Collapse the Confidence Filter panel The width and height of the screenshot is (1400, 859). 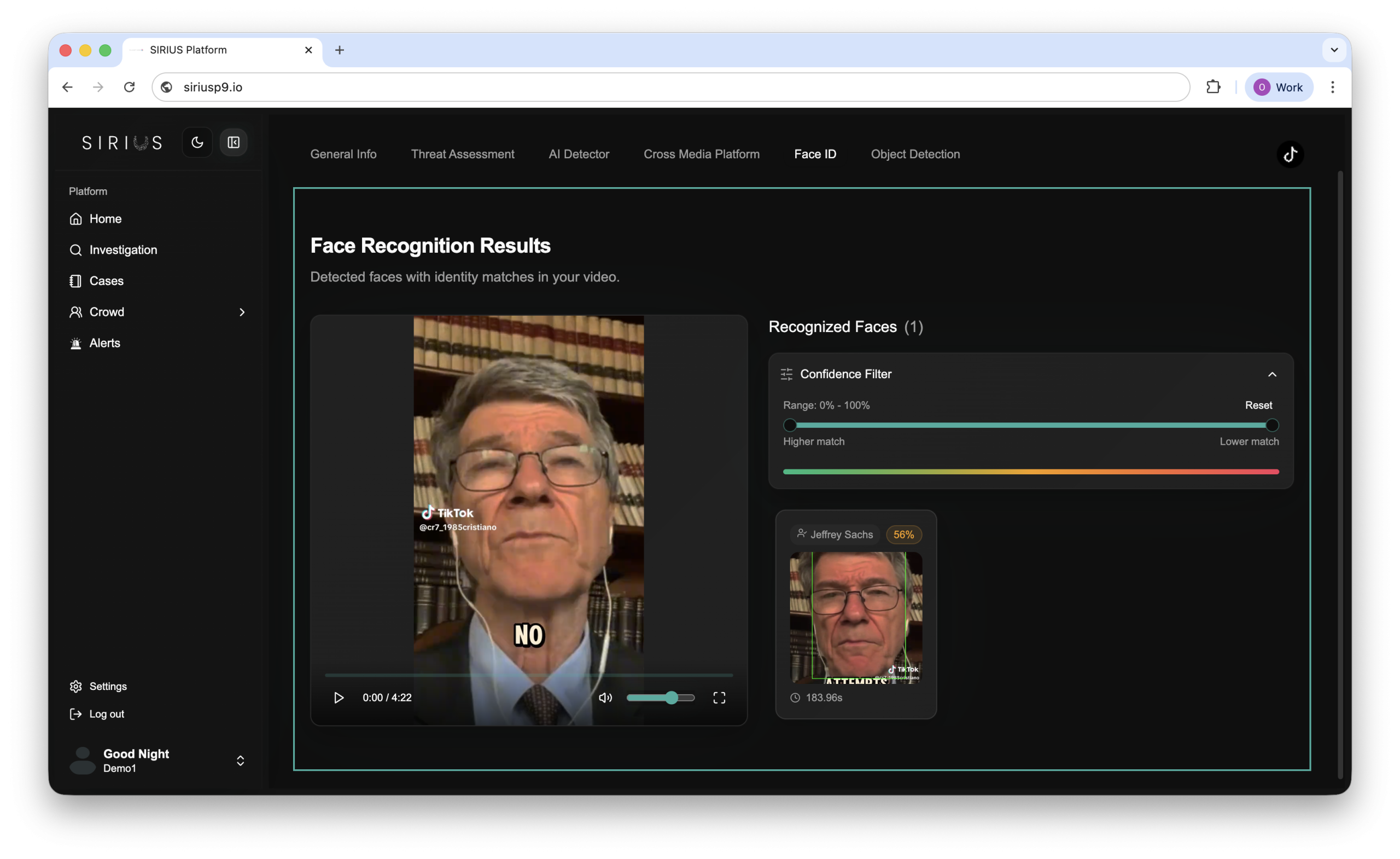[1272, 374]
